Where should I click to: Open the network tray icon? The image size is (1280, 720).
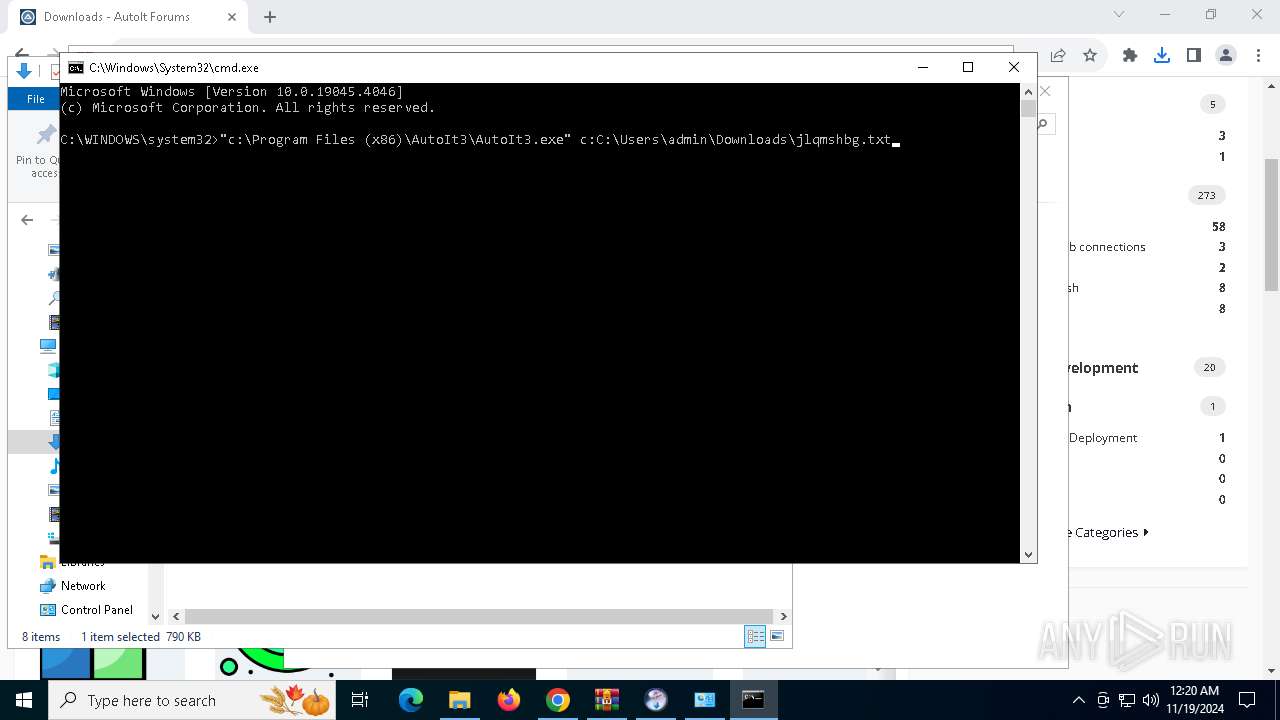coord(1126,700)
